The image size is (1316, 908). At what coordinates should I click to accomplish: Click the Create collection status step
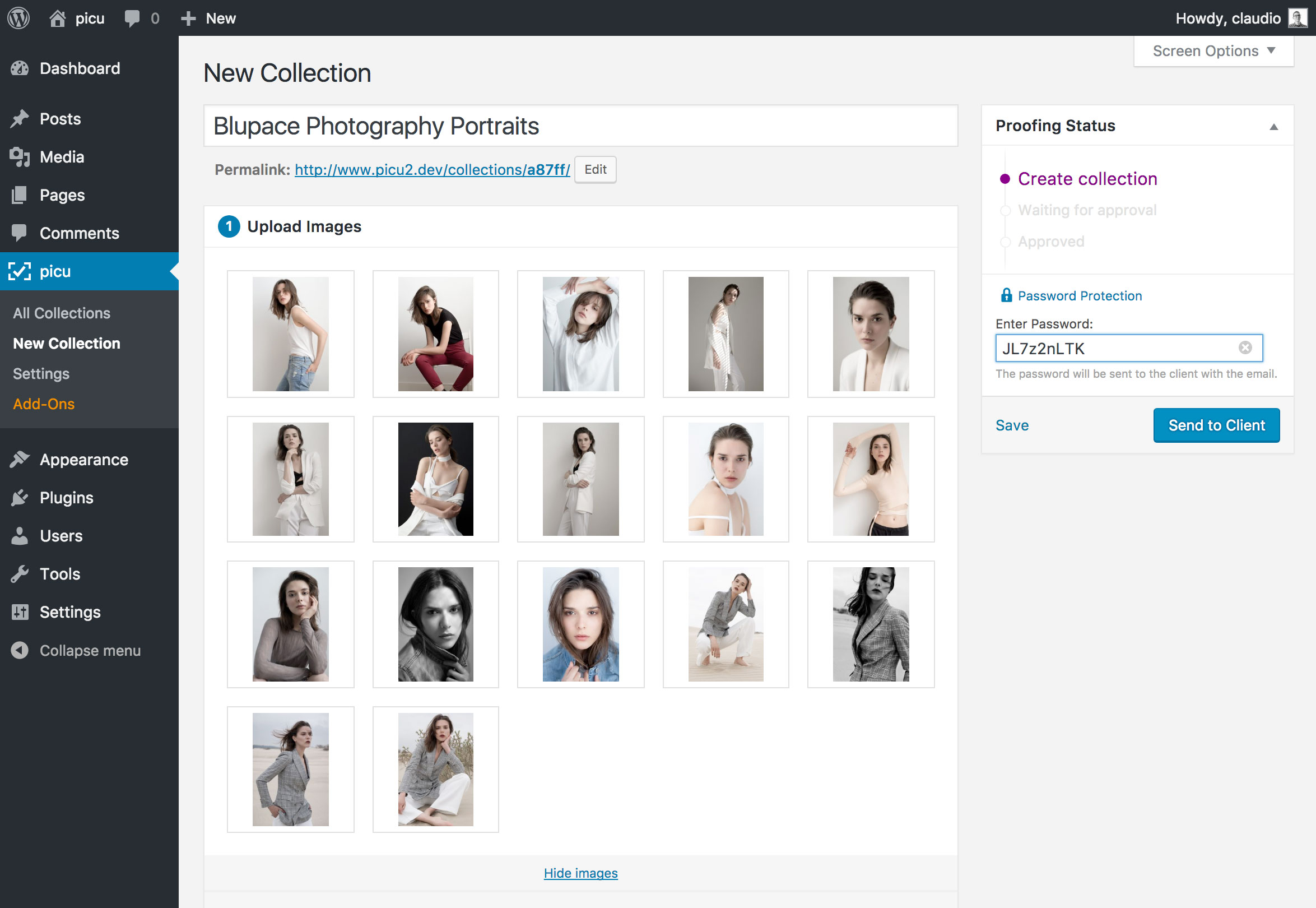[1087, 179]
